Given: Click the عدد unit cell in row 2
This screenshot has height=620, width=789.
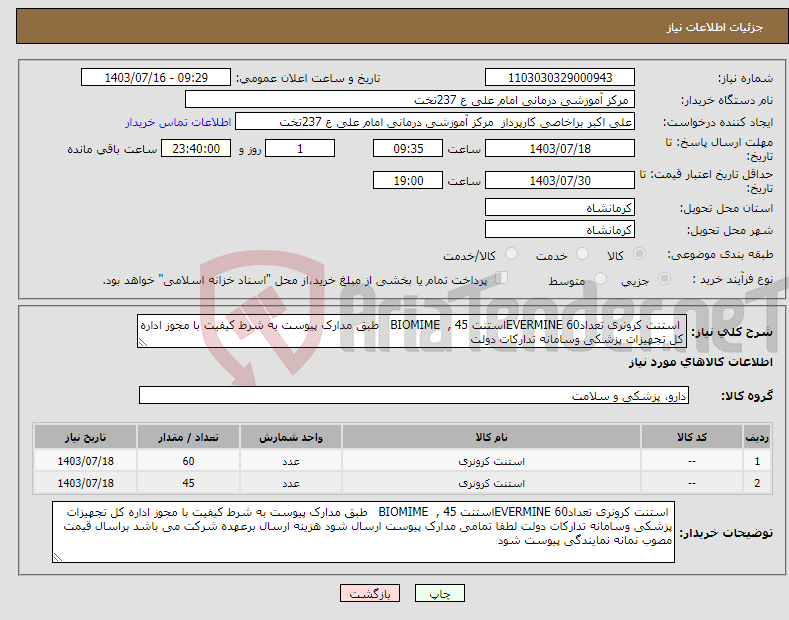Looking at the screenshot, I should pos(291,483).
